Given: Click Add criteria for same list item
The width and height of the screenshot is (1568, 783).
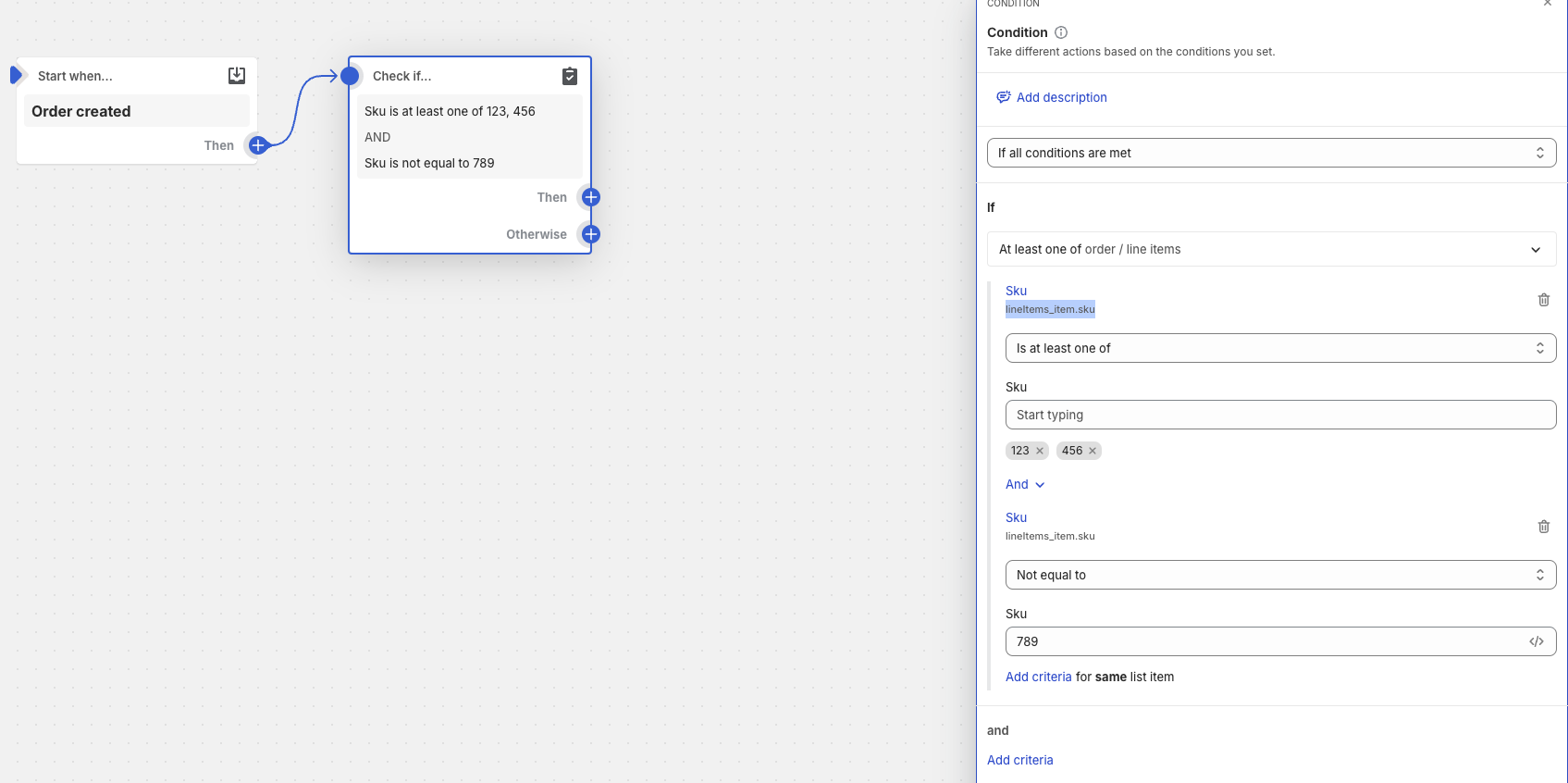Looking at the screenshot, I should pyautogui.click(x=1038, y=677).
